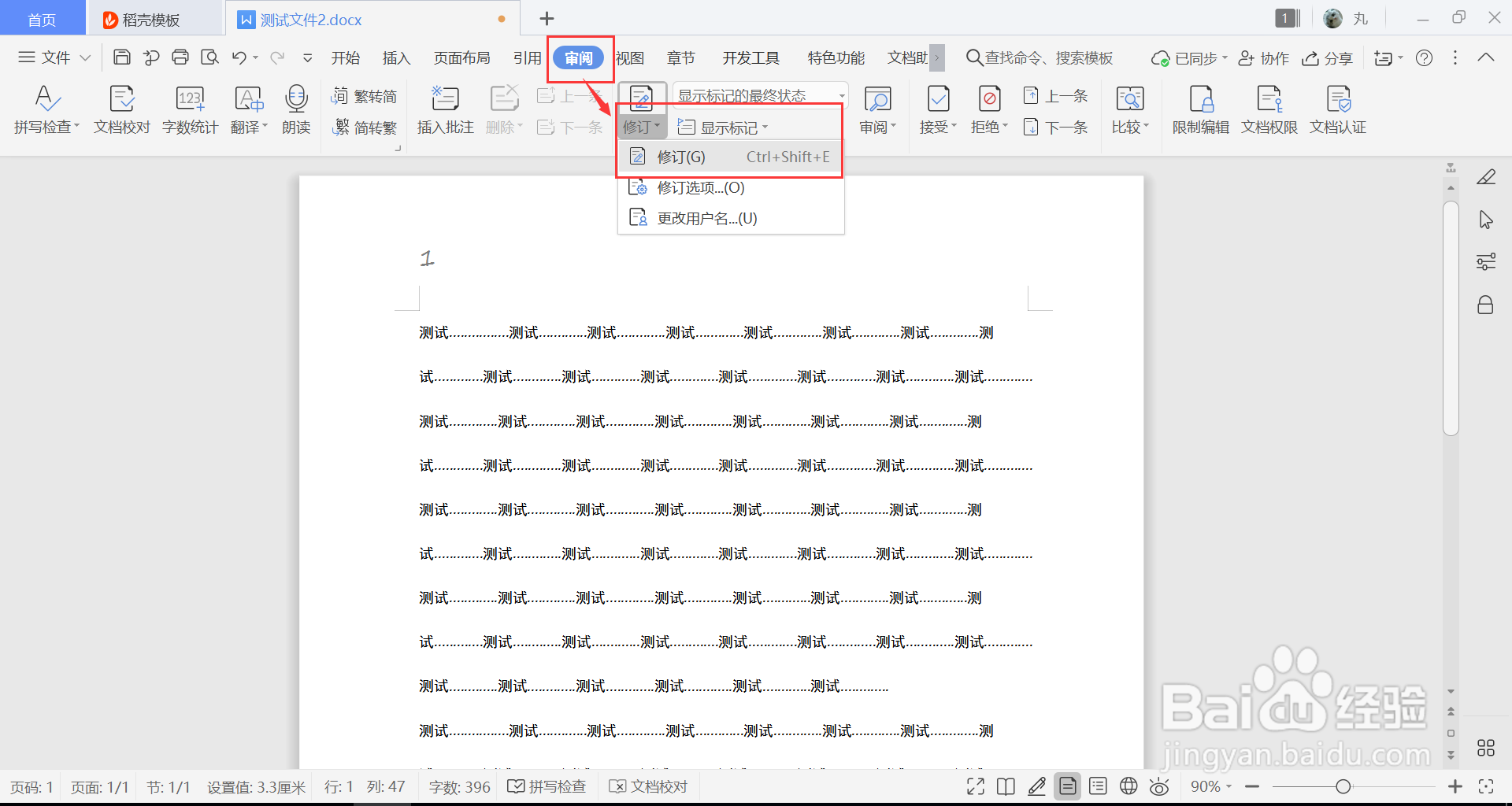Save the document with save icon

122,57
